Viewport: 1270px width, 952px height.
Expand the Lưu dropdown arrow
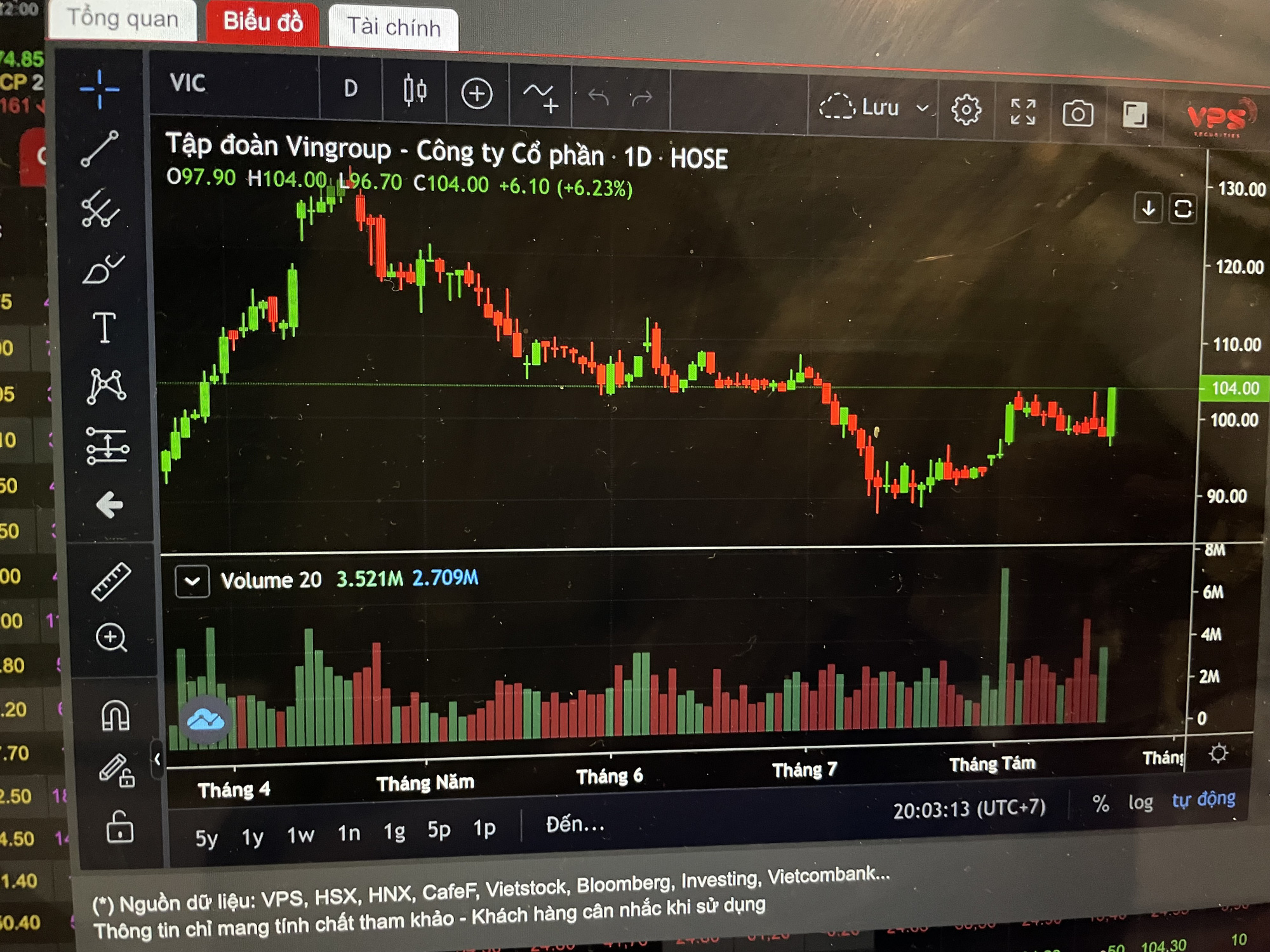pyautogui.click(x=922, y=109)
